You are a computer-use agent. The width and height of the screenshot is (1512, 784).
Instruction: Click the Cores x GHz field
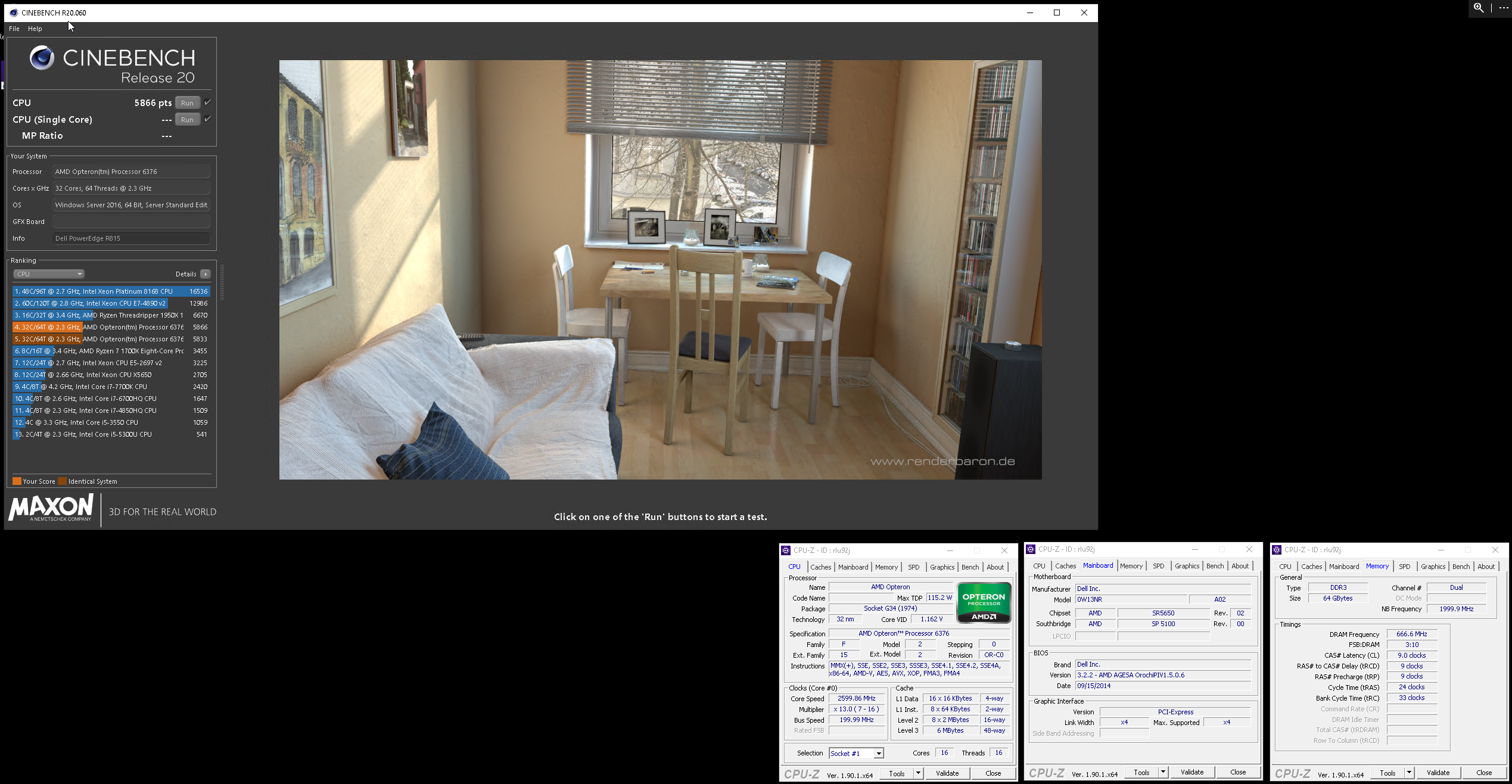(x=131, y=188)
